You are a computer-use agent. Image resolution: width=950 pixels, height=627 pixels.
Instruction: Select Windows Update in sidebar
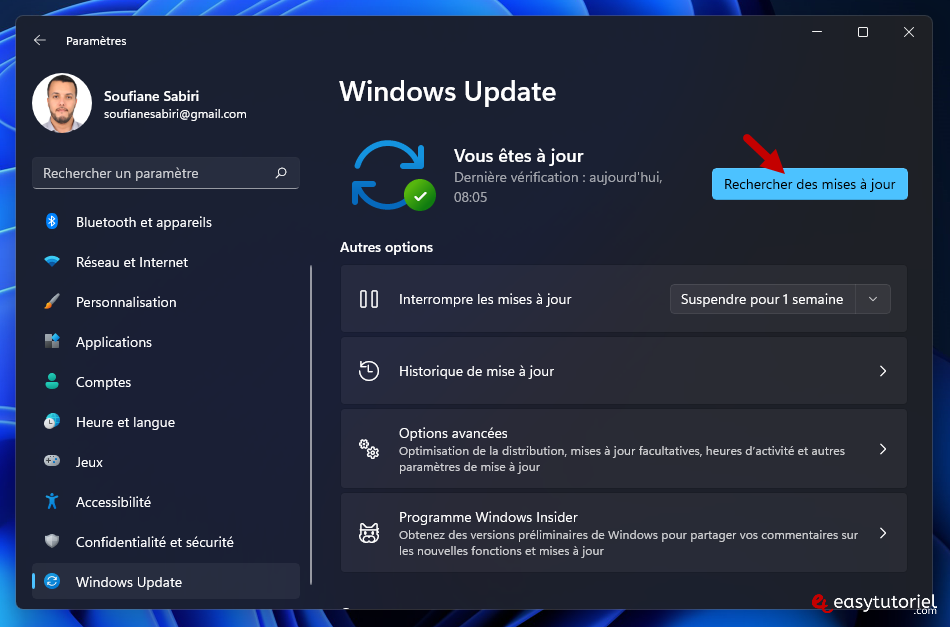coord(165,582)
